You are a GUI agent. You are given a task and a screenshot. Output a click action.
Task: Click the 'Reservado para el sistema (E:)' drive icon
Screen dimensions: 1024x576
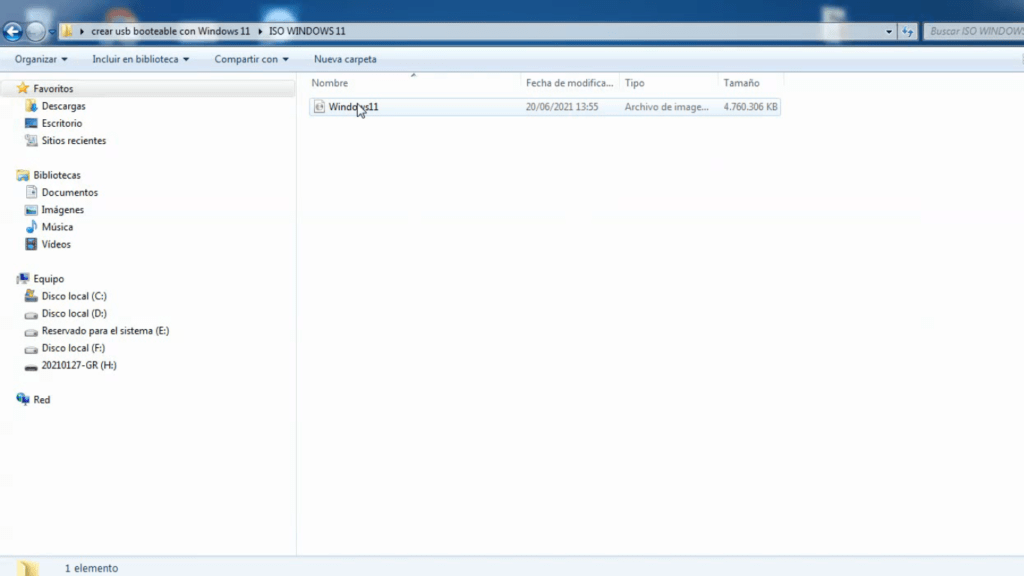coord(31,332)
